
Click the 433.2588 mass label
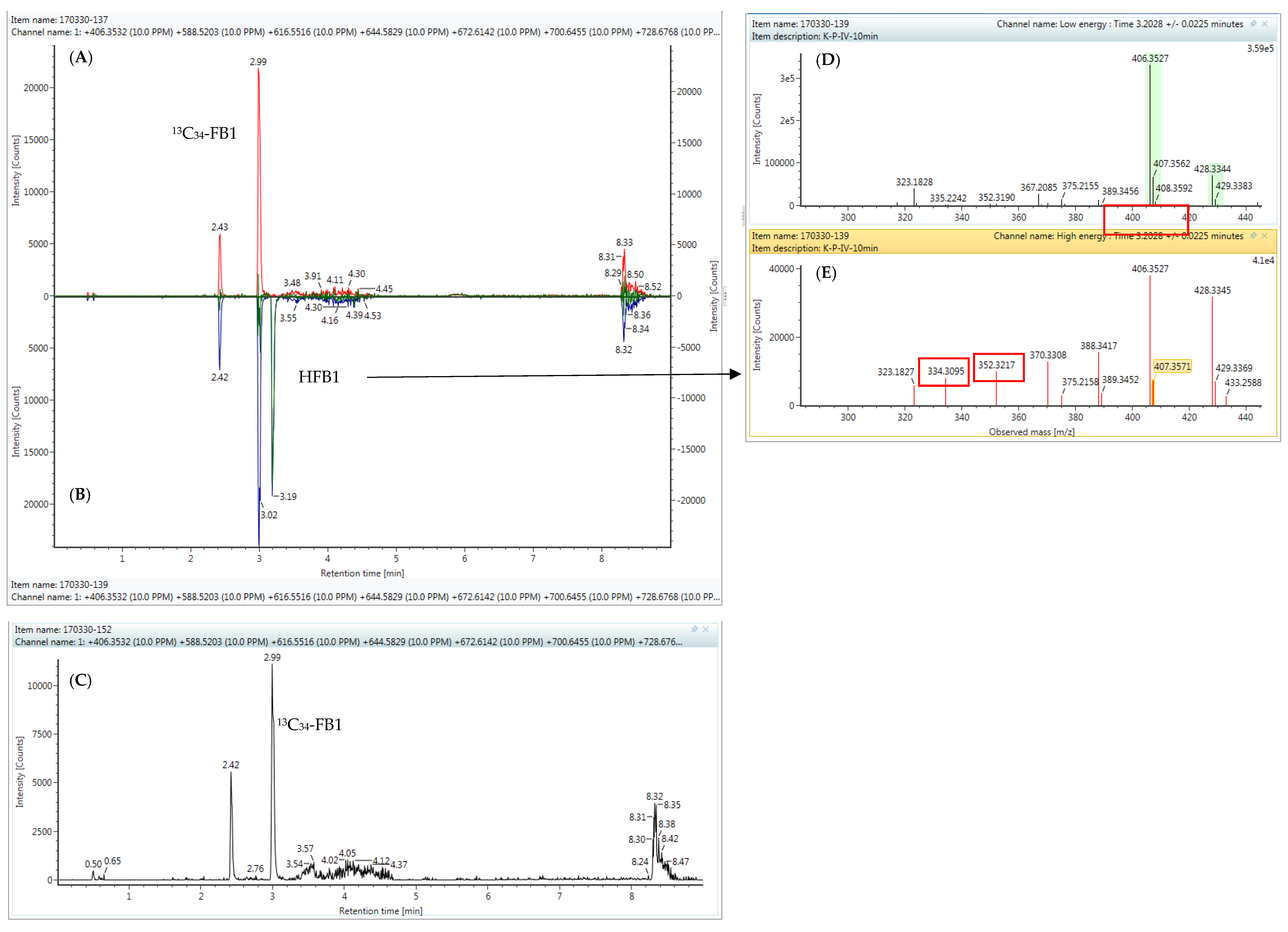pos(1243,383)
